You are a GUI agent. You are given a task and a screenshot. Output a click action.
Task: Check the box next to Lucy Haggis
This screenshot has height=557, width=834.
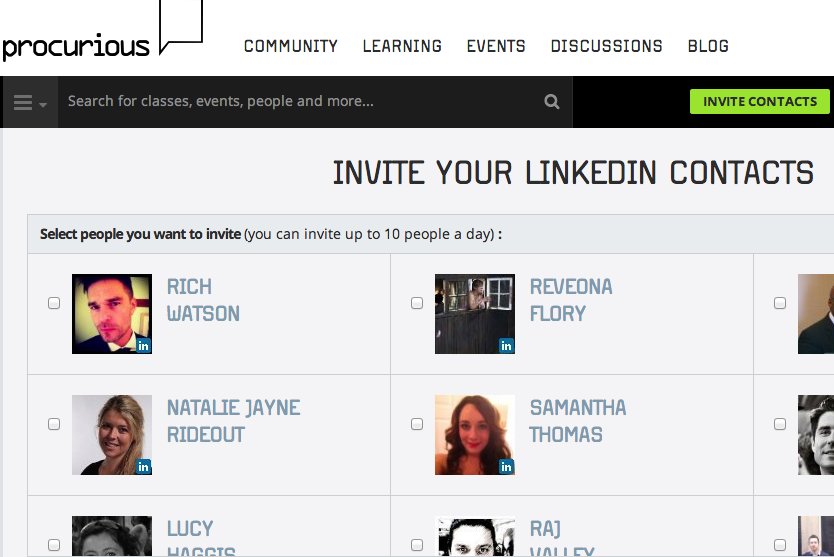tap(54, 545)
